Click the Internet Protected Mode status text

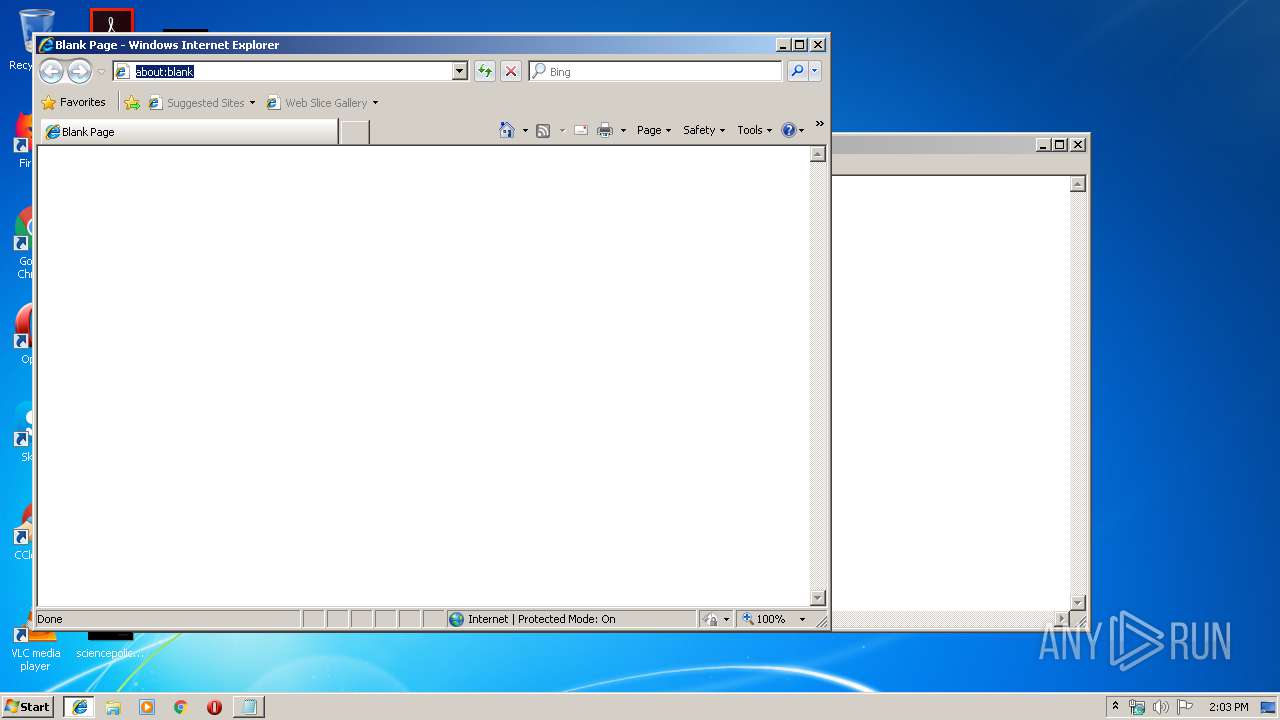point(541,619)
